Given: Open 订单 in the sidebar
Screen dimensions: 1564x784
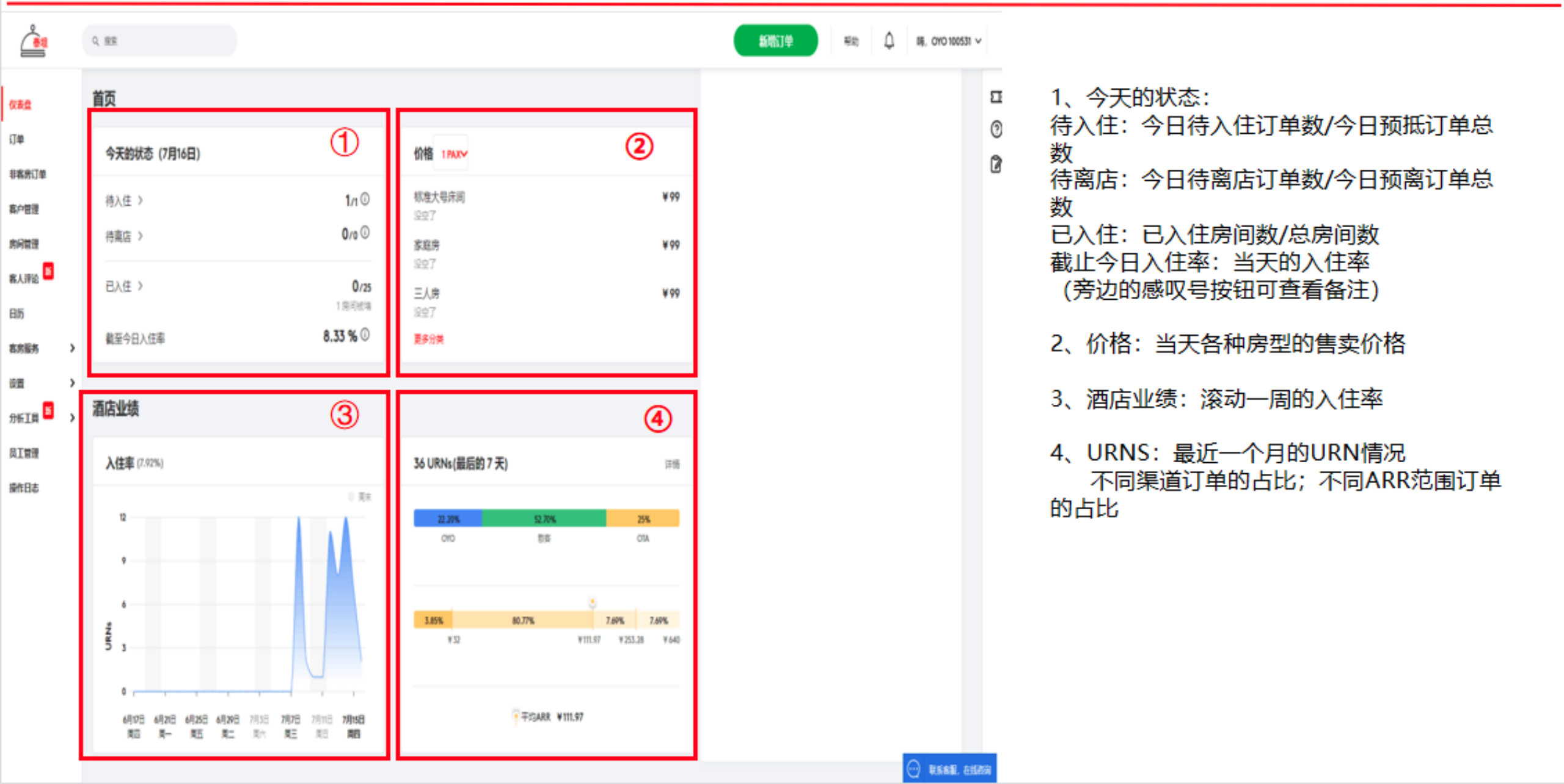Looking at the screenshot, I should point(16,139).
